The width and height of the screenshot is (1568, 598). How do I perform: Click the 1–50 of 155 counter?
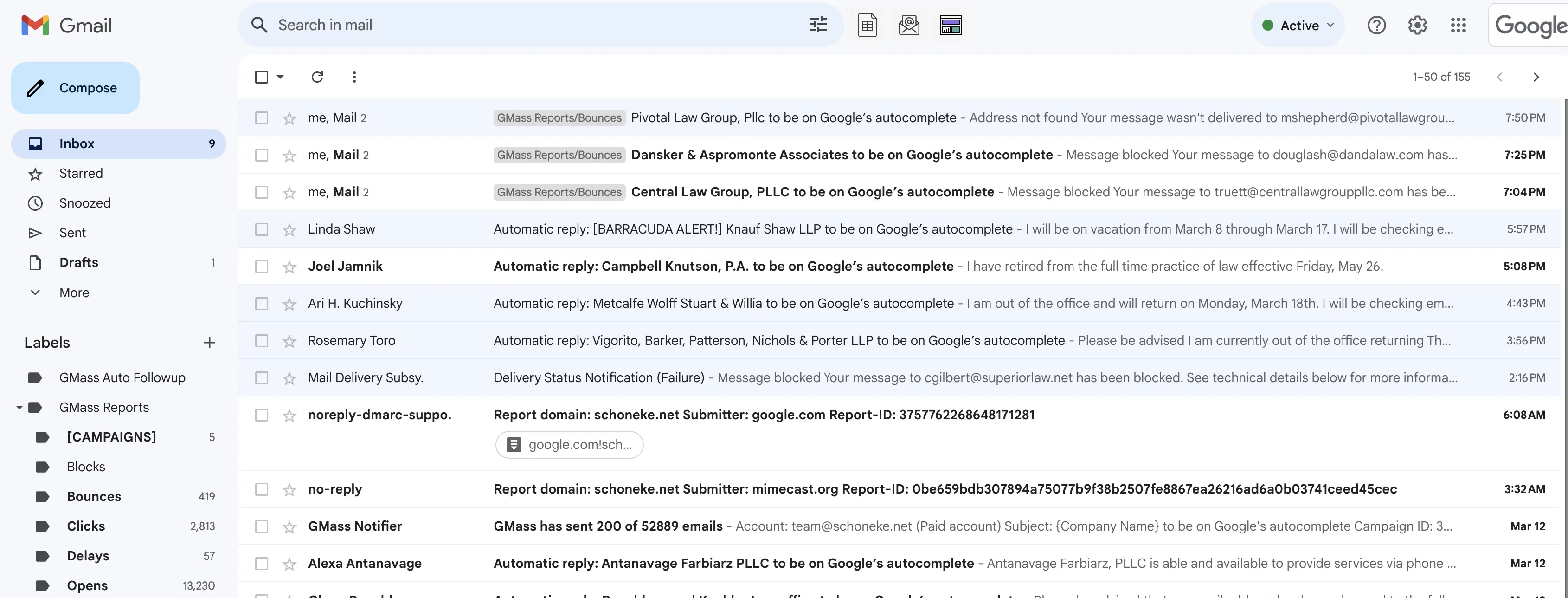point(1441,77)
